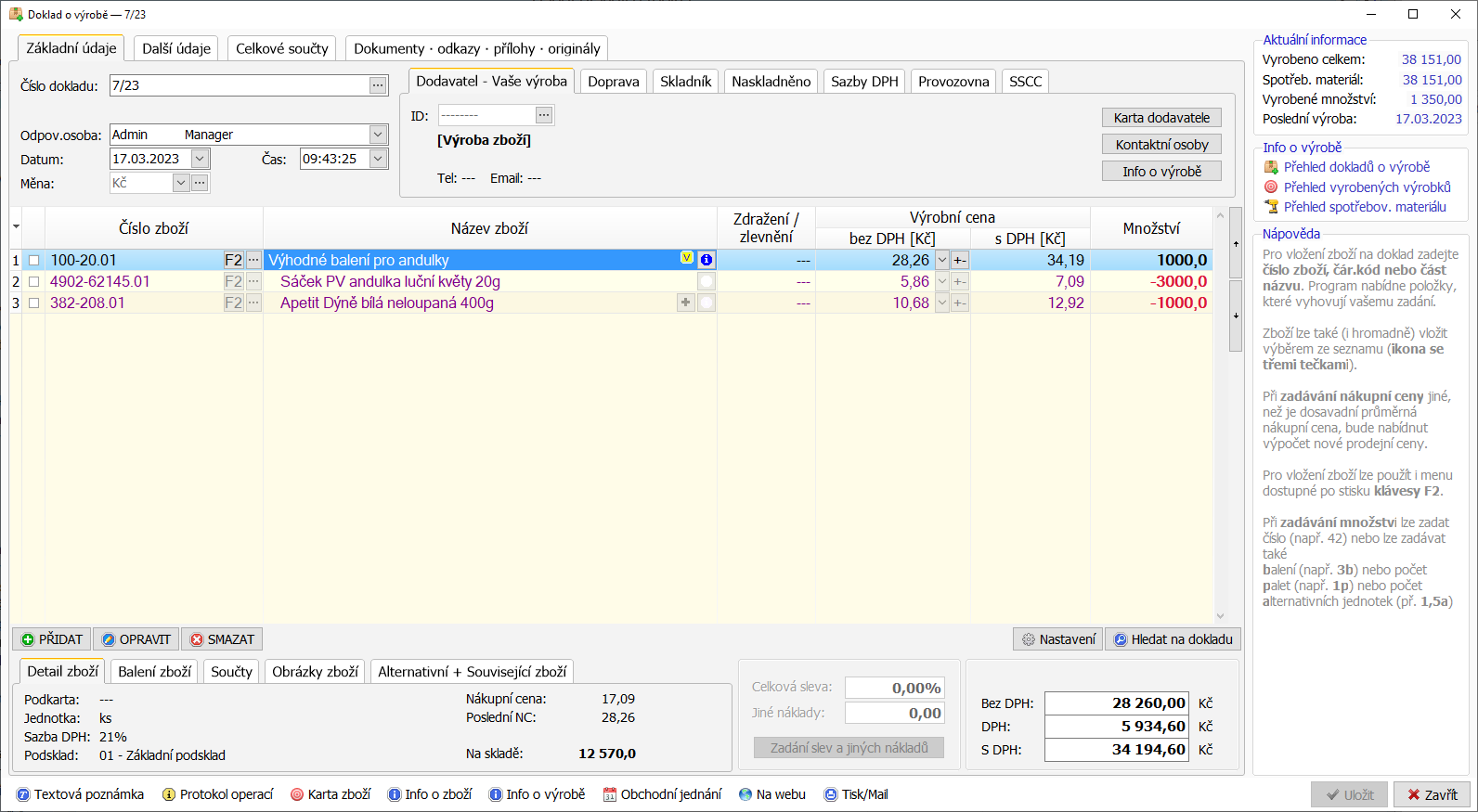
Task: Open Textová poznámka
Action: 81,794
